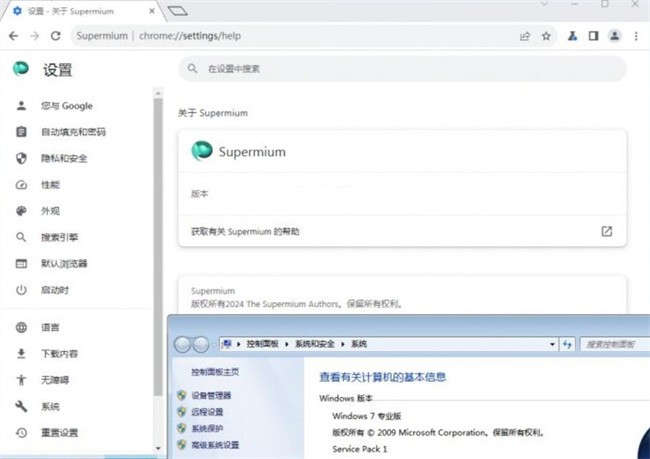Image resolution: width=650 pixels, height=459 pixels.
Task: Open external help link icon for Supermium
Action: click(606, 231)
